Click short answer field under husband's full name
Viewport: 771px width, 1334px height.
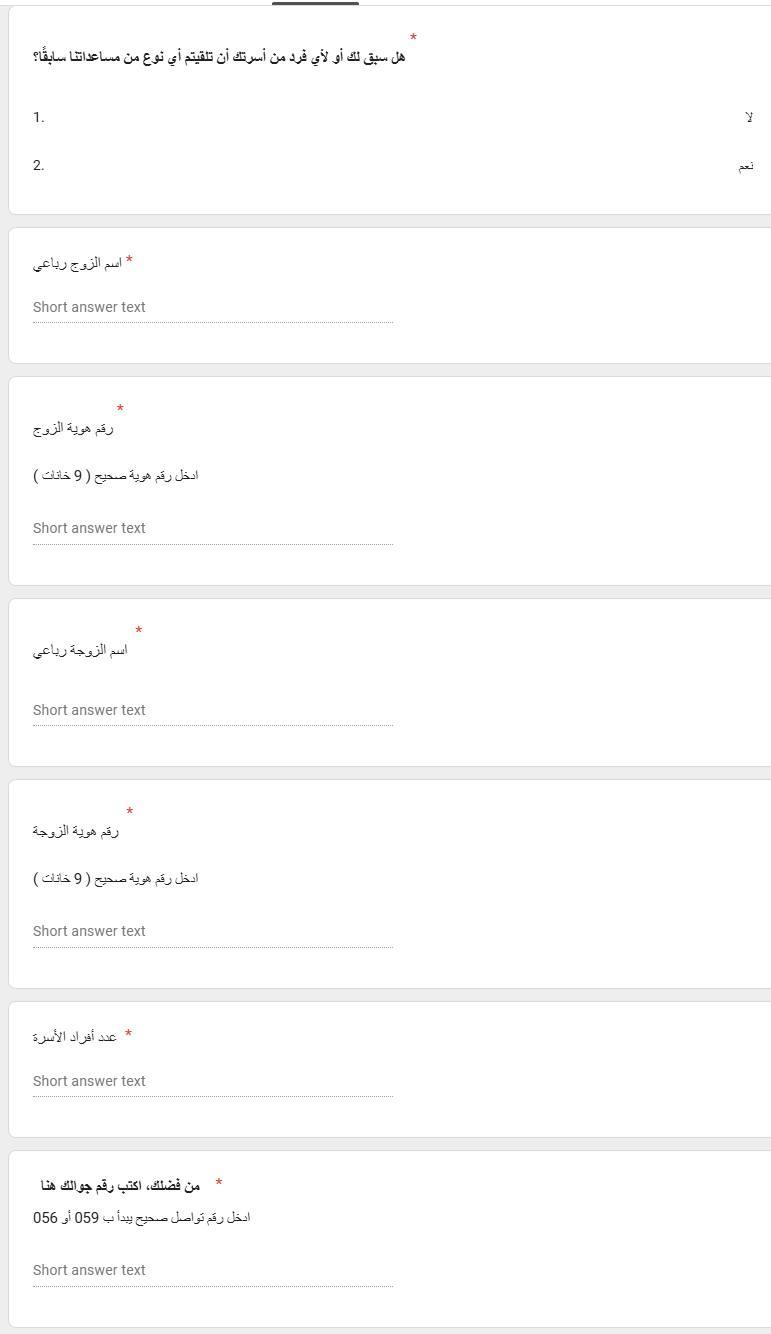tap(212, 308)
